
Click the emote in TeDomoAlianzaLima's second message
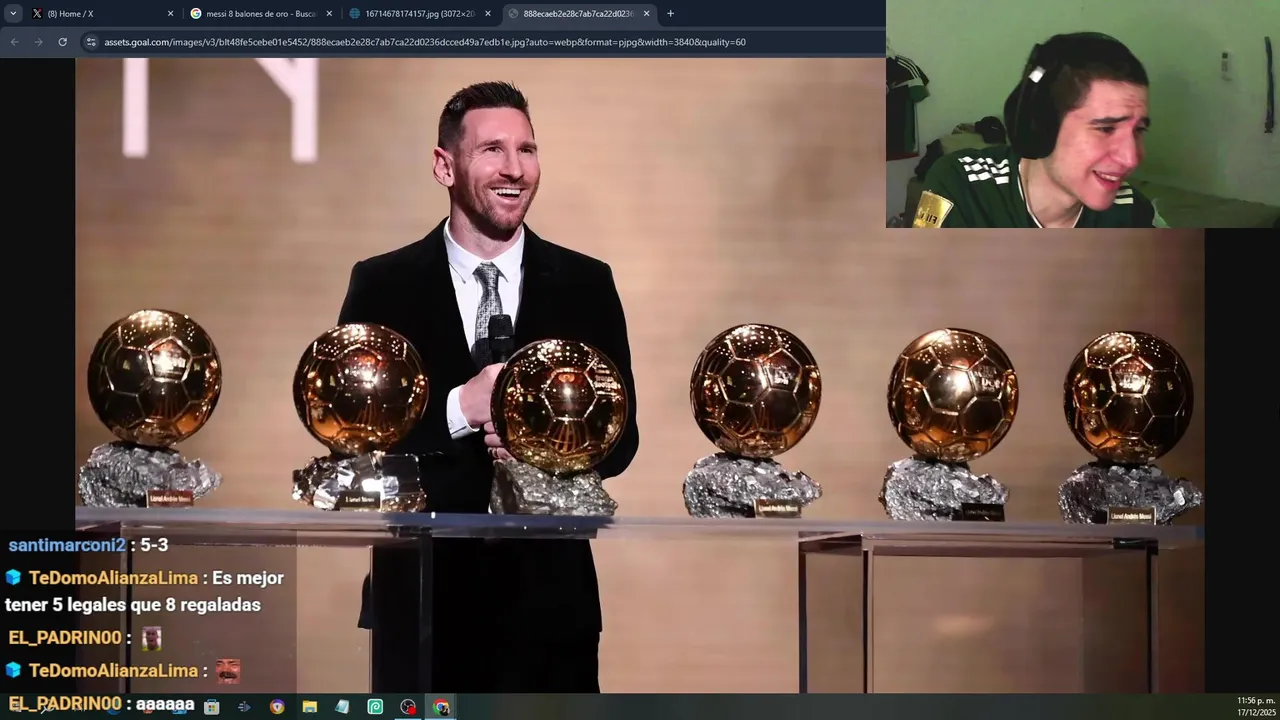pos(227,671)
